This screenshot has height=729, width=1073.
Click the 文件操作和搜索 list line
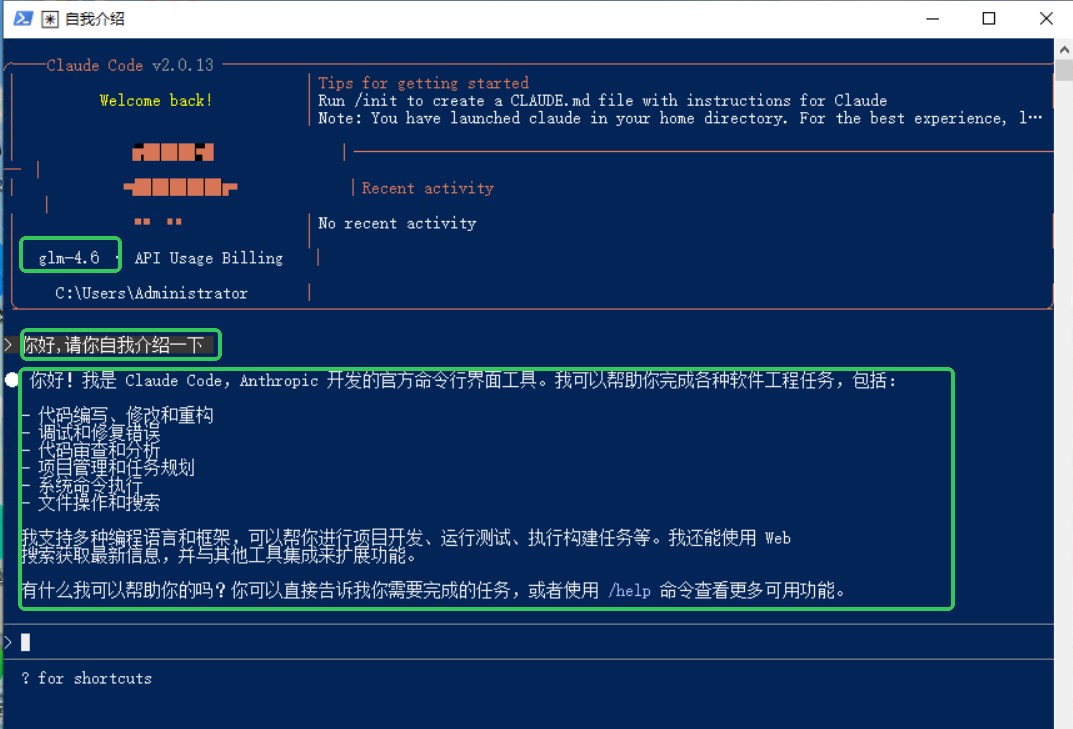tap(91, 502)
